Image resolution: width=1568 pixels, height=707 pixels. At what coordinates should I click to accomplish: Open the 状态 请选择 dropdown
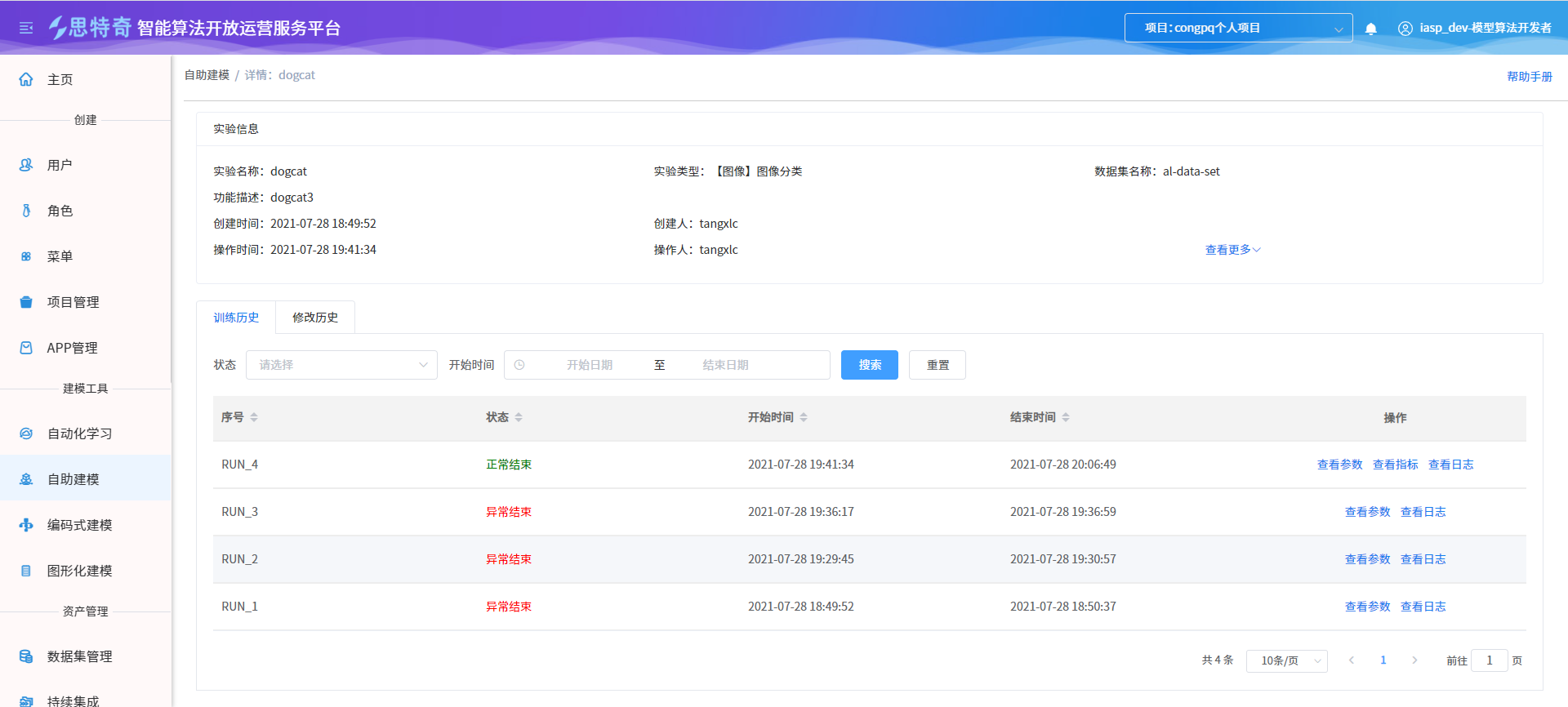341,365
